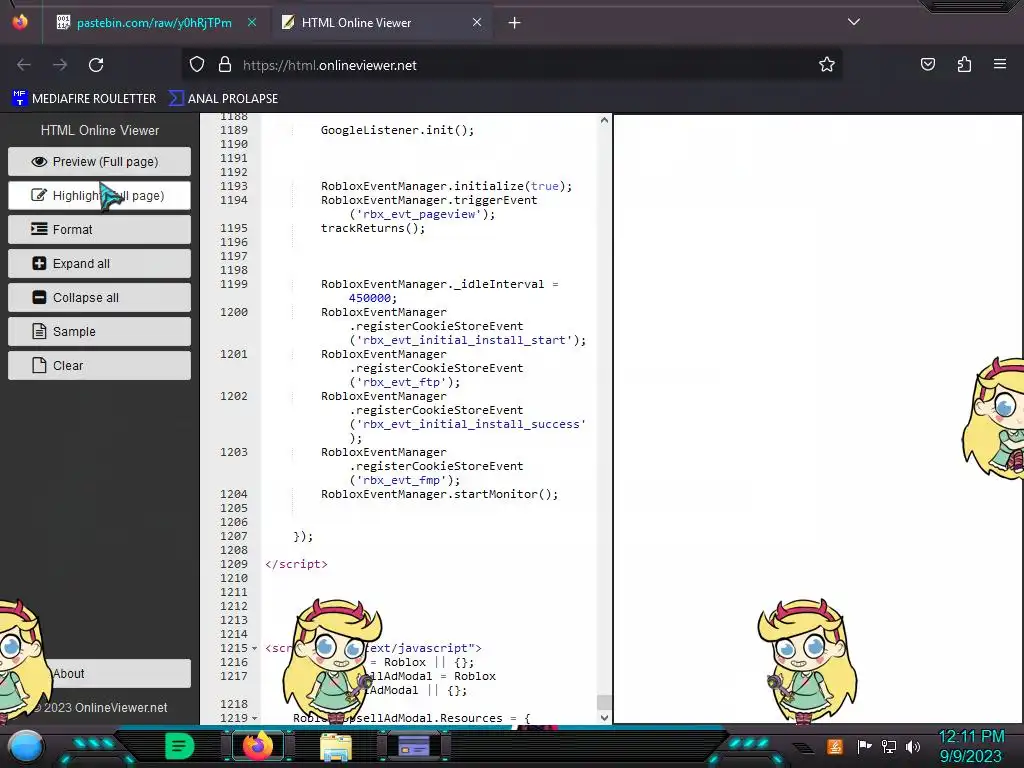Click the 450000 value in the code
This screenshot has width=1024, height=768.
click(370, 298)
